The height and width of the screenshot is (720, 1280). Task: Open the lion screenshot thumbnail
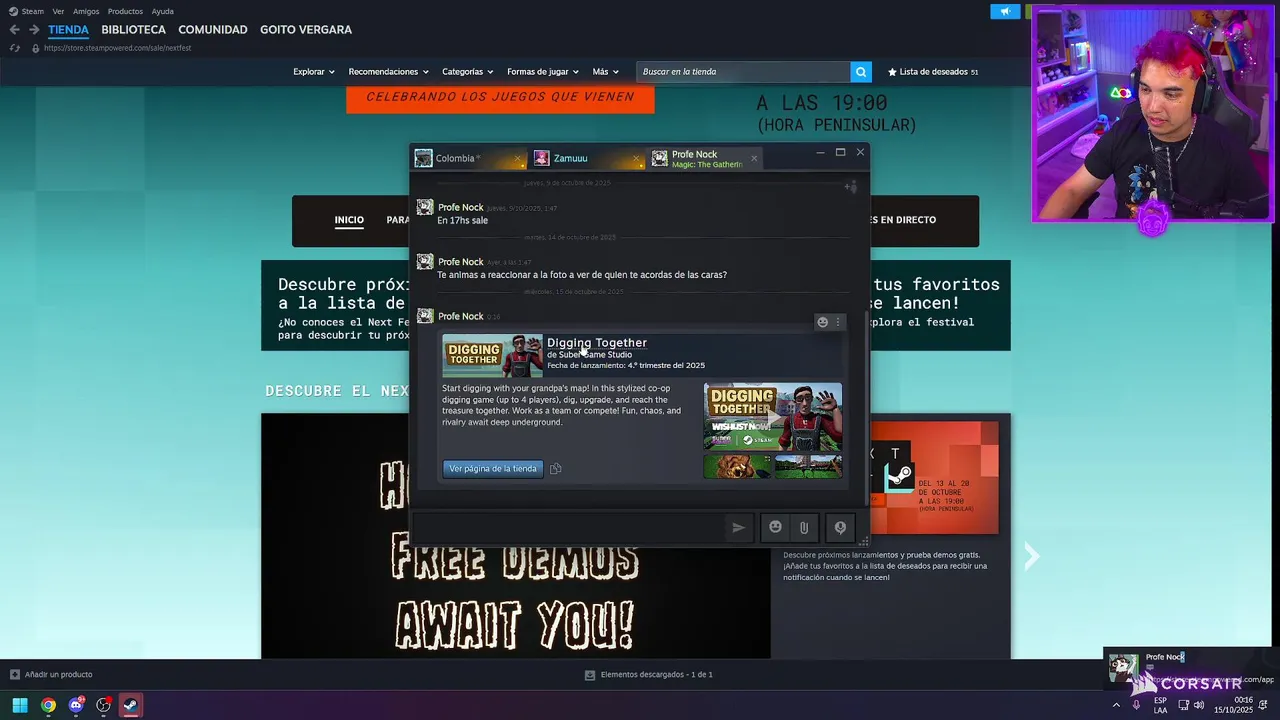point(737,466)
